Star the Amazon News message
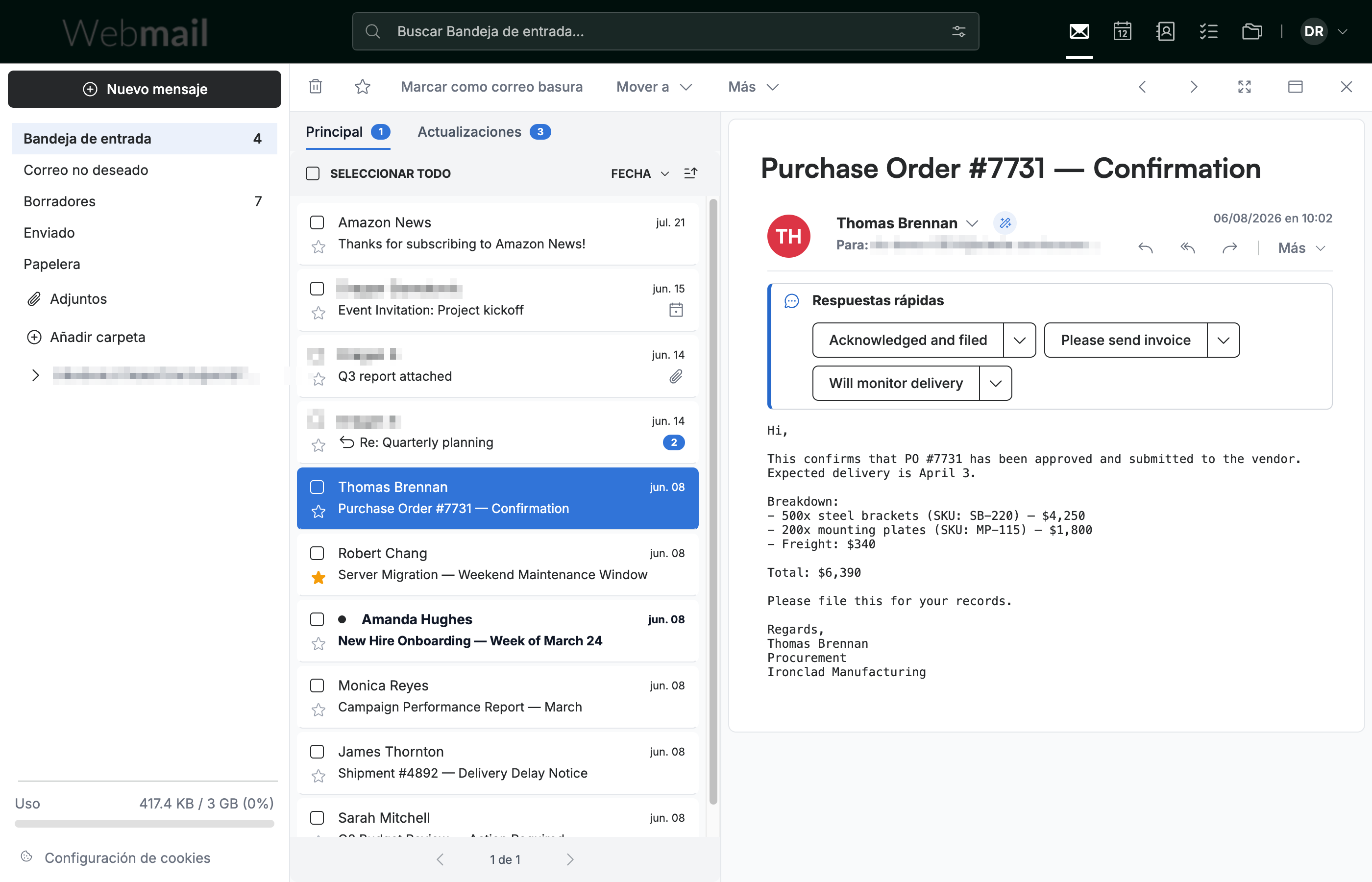Screen dimensions: 1372x882 click(x=318, y=247)
